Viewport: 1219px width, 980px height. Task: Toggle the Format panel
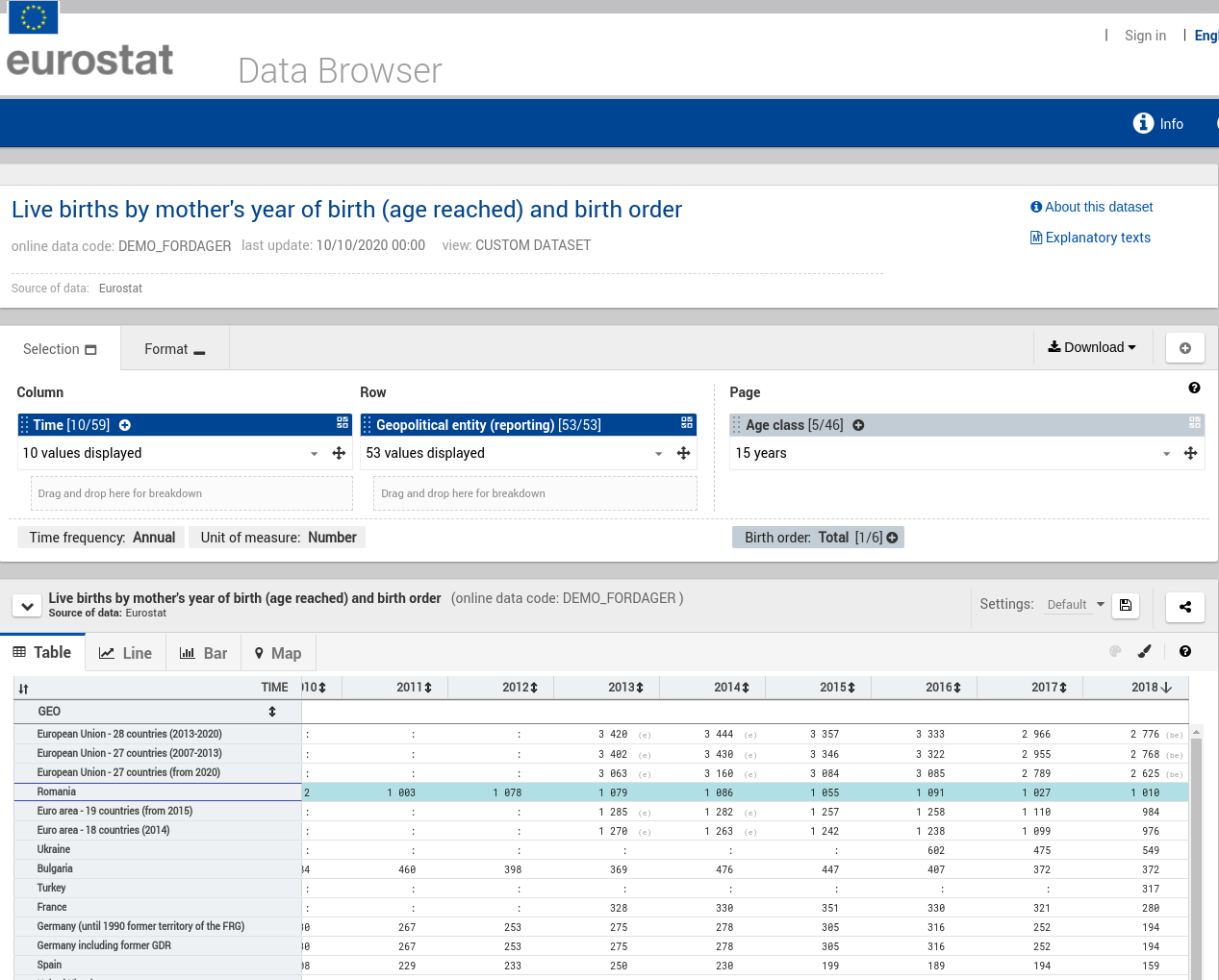point(174,349)
